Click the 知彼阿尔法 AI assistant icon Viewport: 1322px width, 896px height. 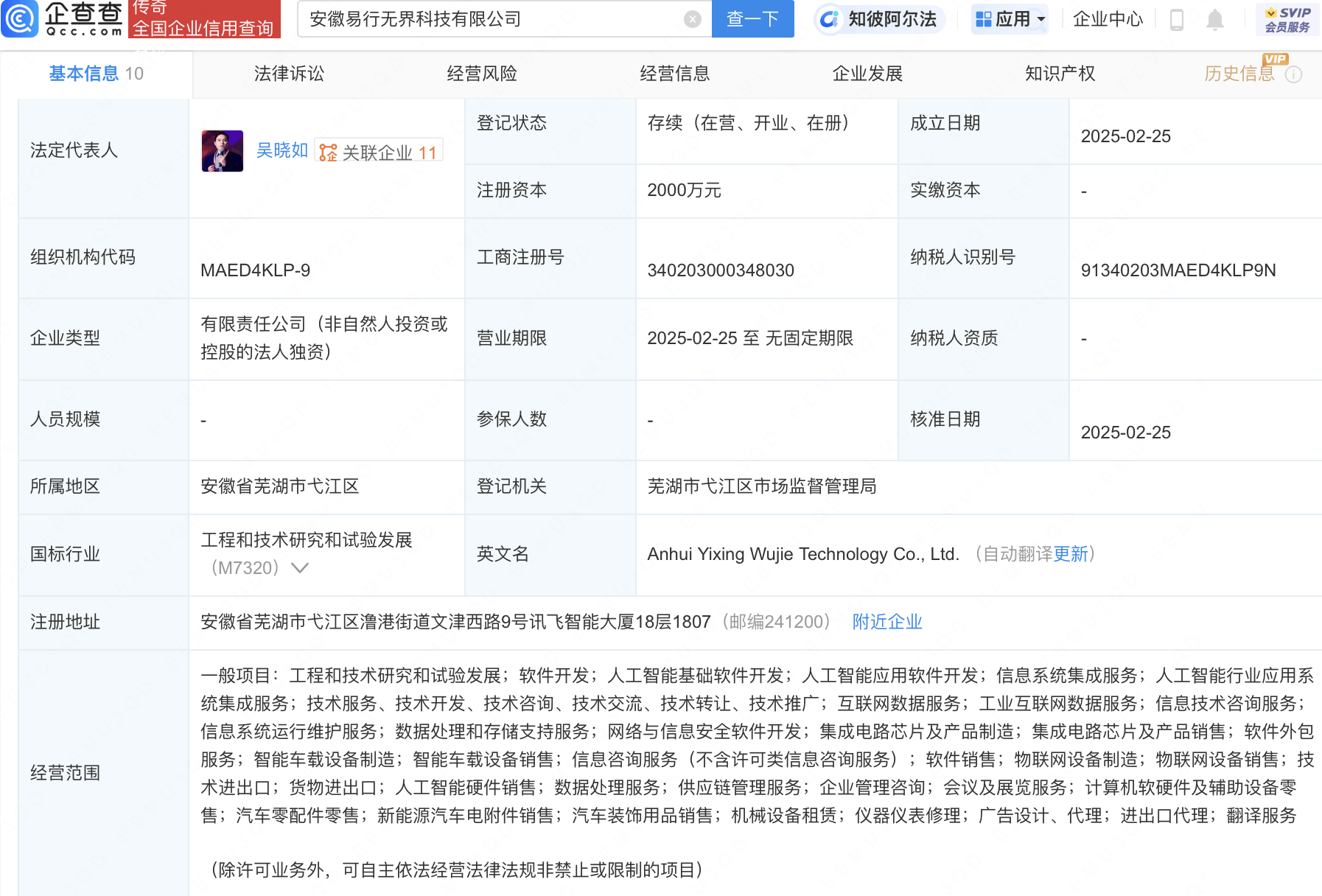tap(829, 19)
